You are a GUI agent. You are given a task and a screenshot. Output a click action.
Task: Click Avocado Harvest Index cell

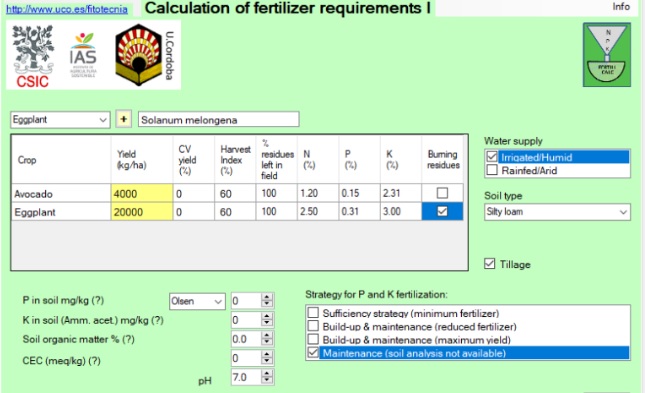(235, 193)
